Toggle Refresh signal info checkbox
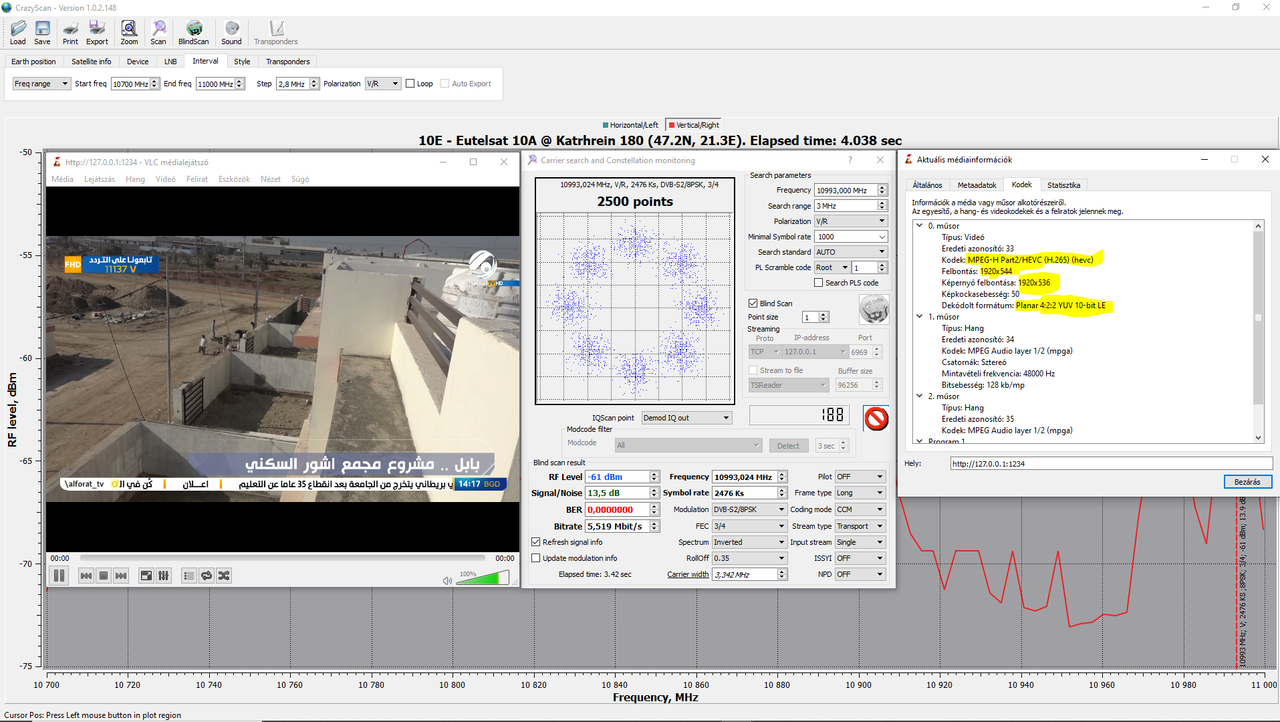Image resolution: width=1280 pixels, height=722 pixels. [x=536, y=542]
